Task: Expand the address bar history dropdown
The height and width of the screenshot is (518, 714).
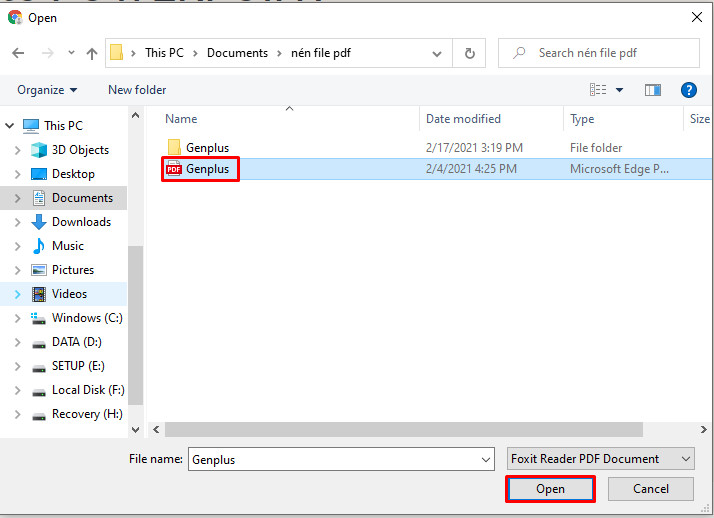Action: click(x=437, y=54)
